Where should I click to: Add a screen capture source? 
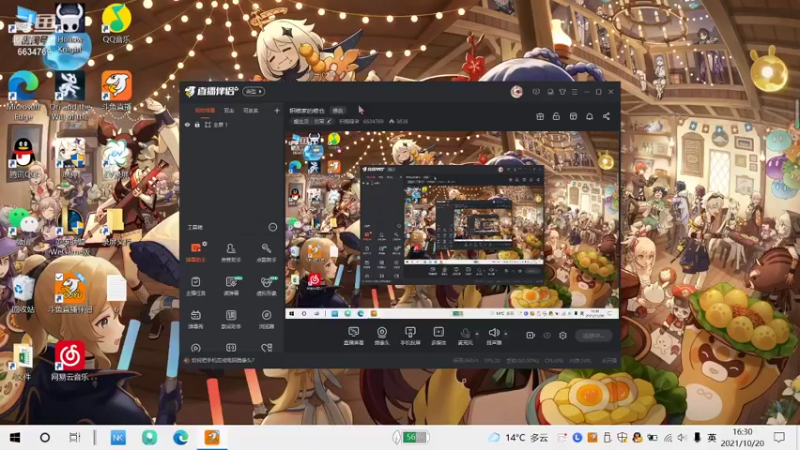pyautogui.click(x=354, y=336)
